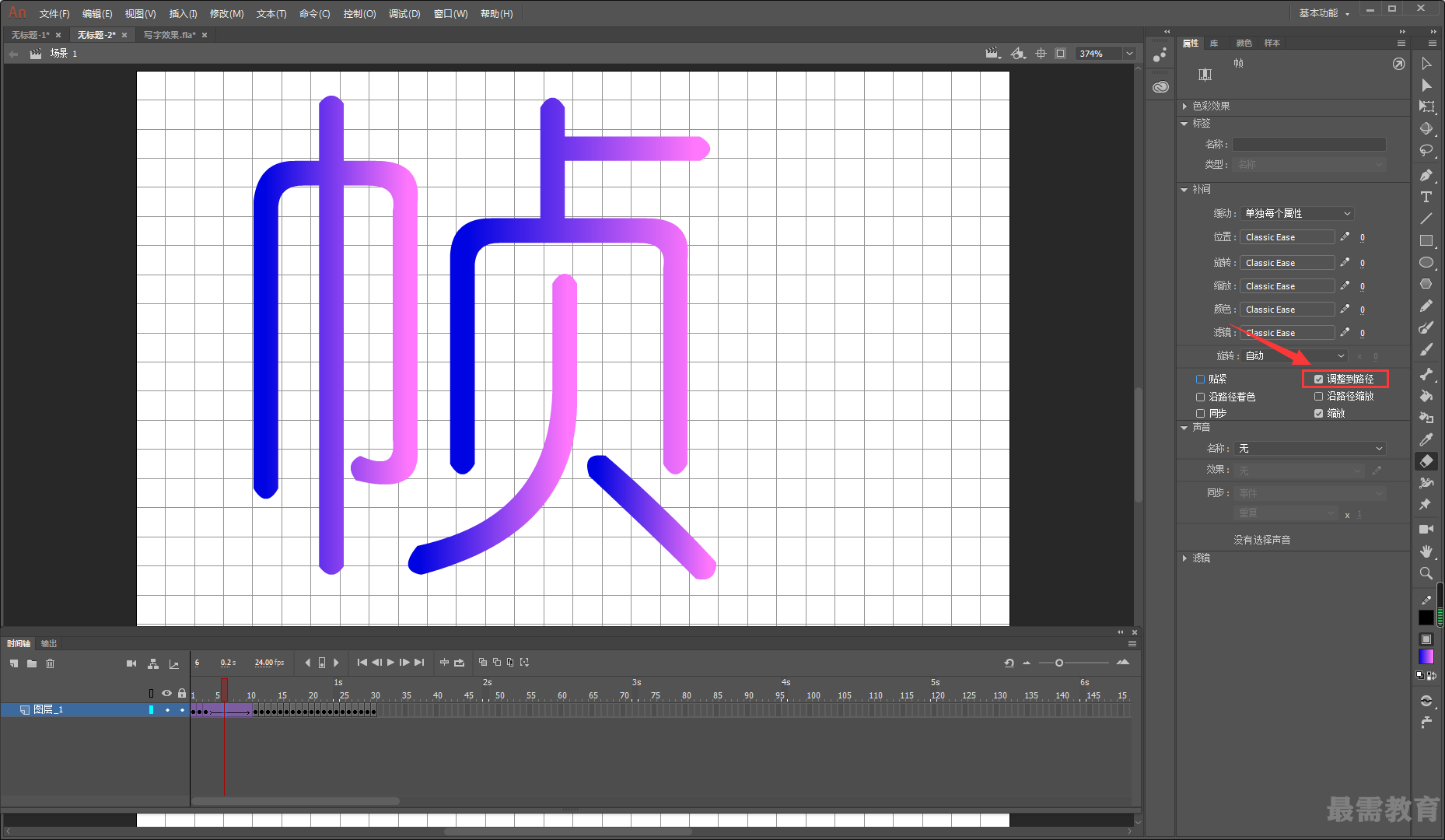Enable the 同步 checkbox
This screenshot has height=840, width=1445.
1200,413
